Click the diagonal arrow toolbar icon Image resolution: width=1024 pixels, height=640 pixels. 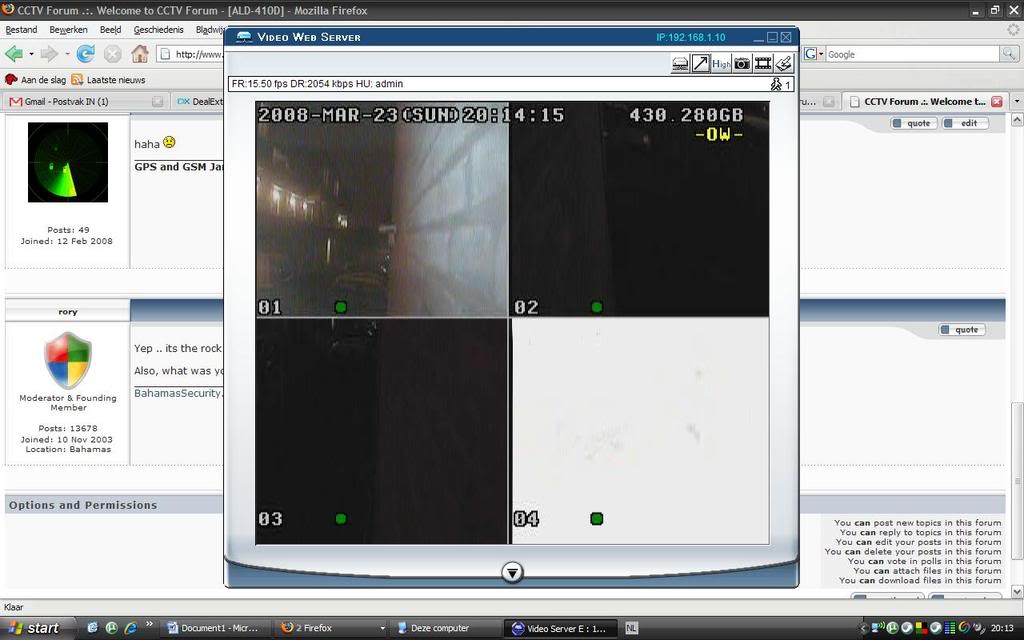[700, 63]
